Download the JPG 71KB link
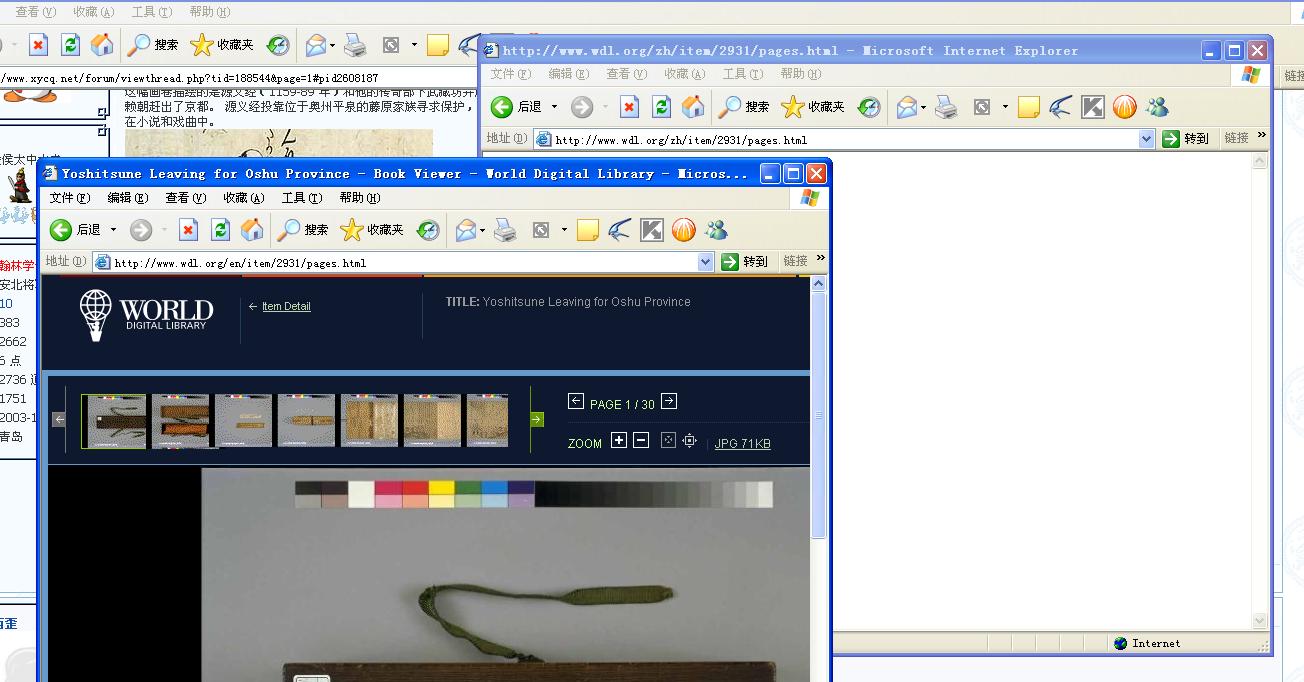The width and height of the screenshot is (1304, 682). (x=742, y=444)
